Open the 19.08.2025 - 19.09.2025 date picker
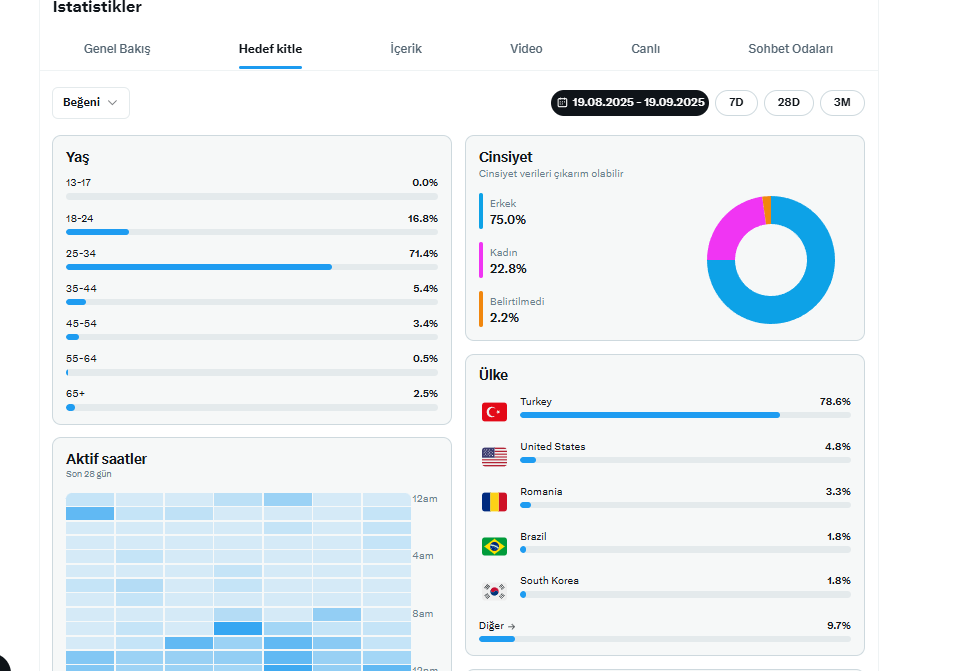Screen dimensions: 970x671 [x=630, y=103]
